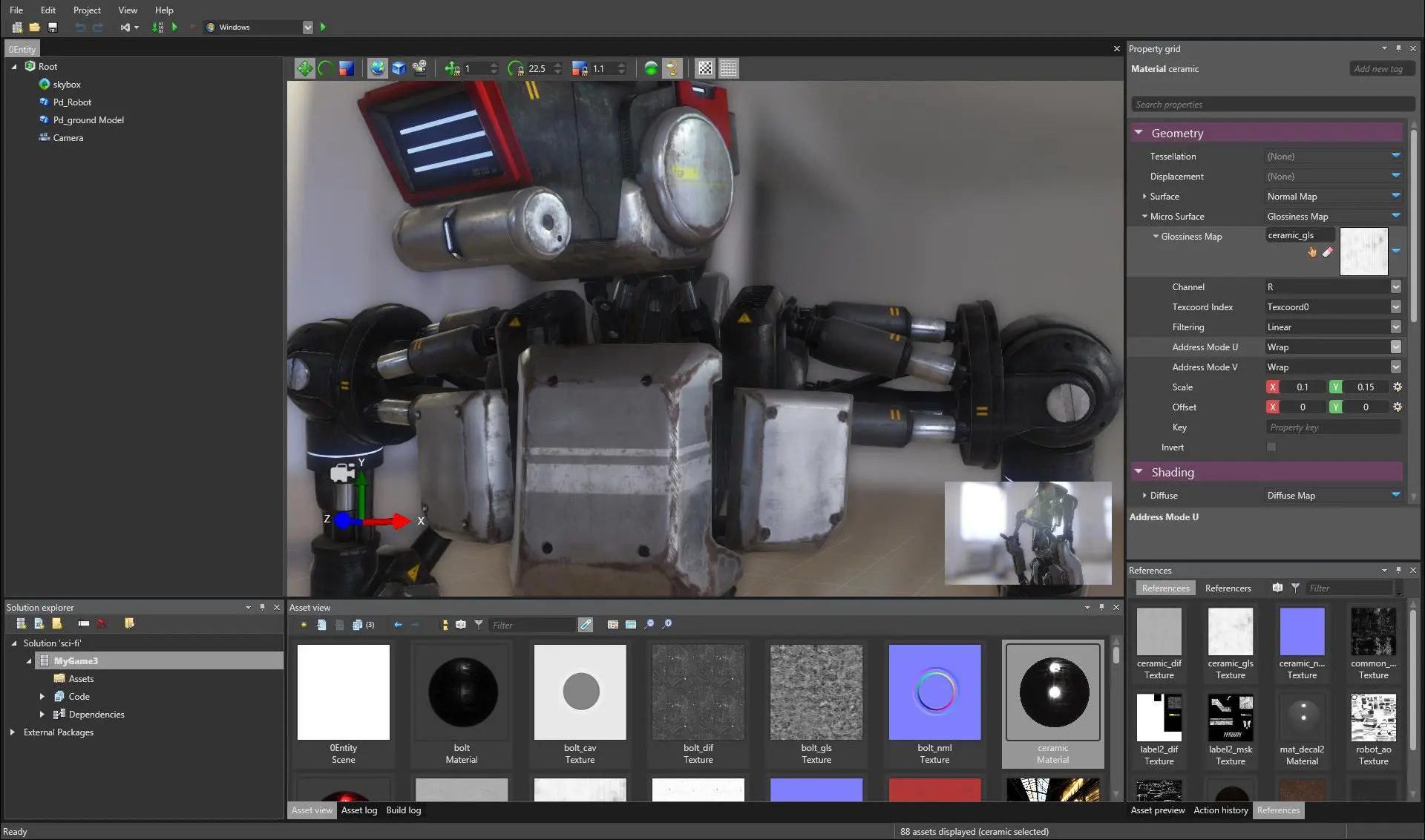Select the build/compile icon in toolbar

tap(156, 27)
